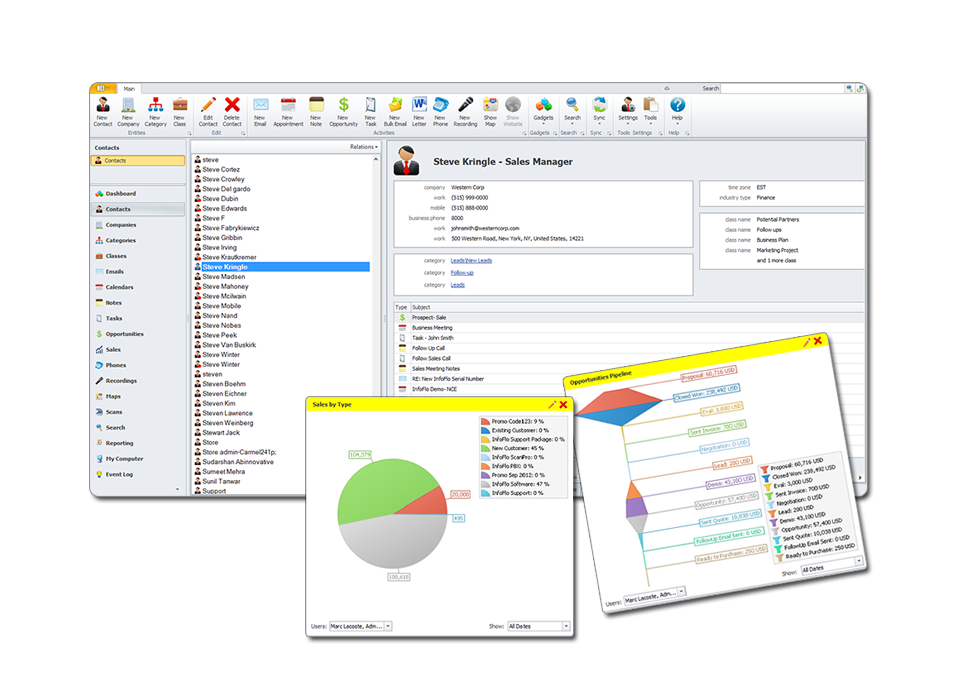This screenshot has width=960, height=700.
Task: Open the New Appointment calendar icon
Action: pos(288,111)
